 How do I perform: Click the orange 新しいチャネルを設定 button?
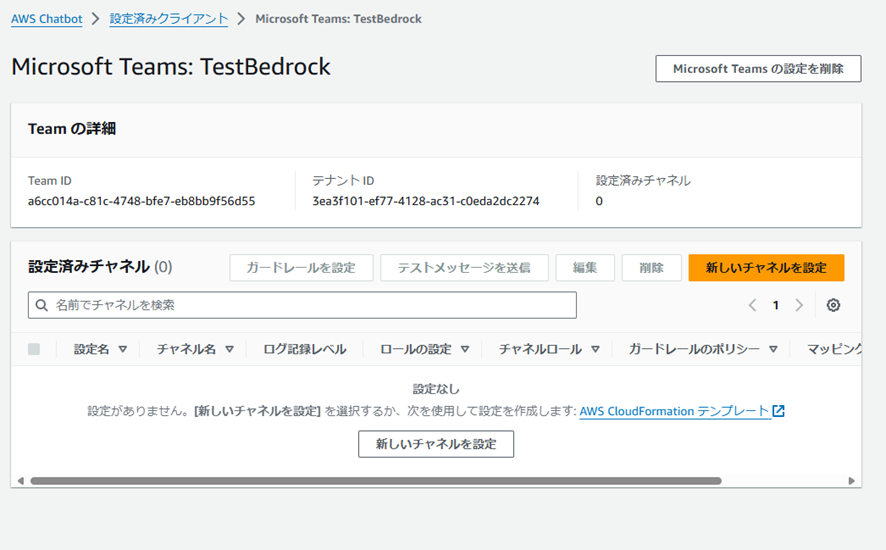[766, 267]
